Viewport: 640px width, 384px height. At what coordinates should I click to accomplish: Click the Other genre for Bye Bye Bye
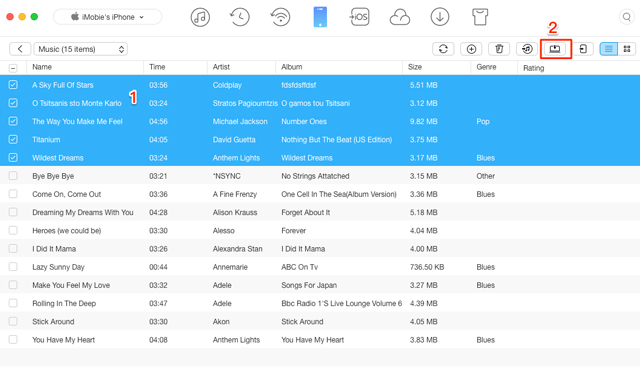coord(485,176)
